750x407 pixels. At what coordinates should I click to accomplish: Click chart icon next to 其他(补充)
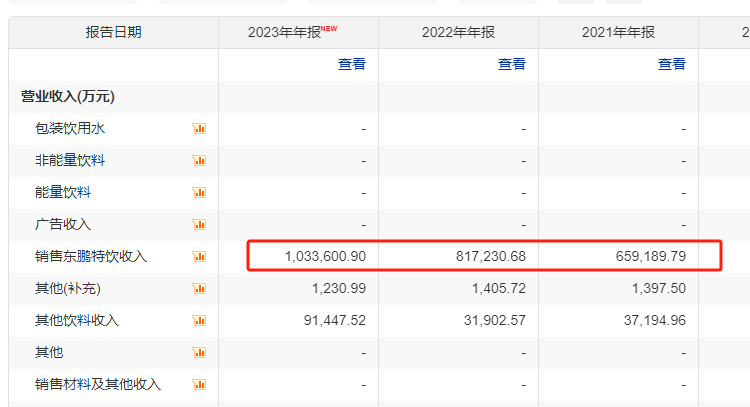pyautogui.click(x=199, y=288)
